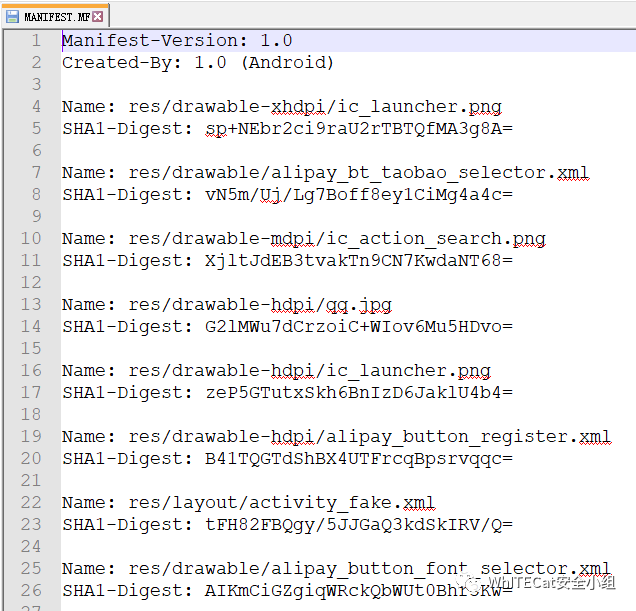
Task: Click the ic_action_search.png Name line
Action: 304,239
